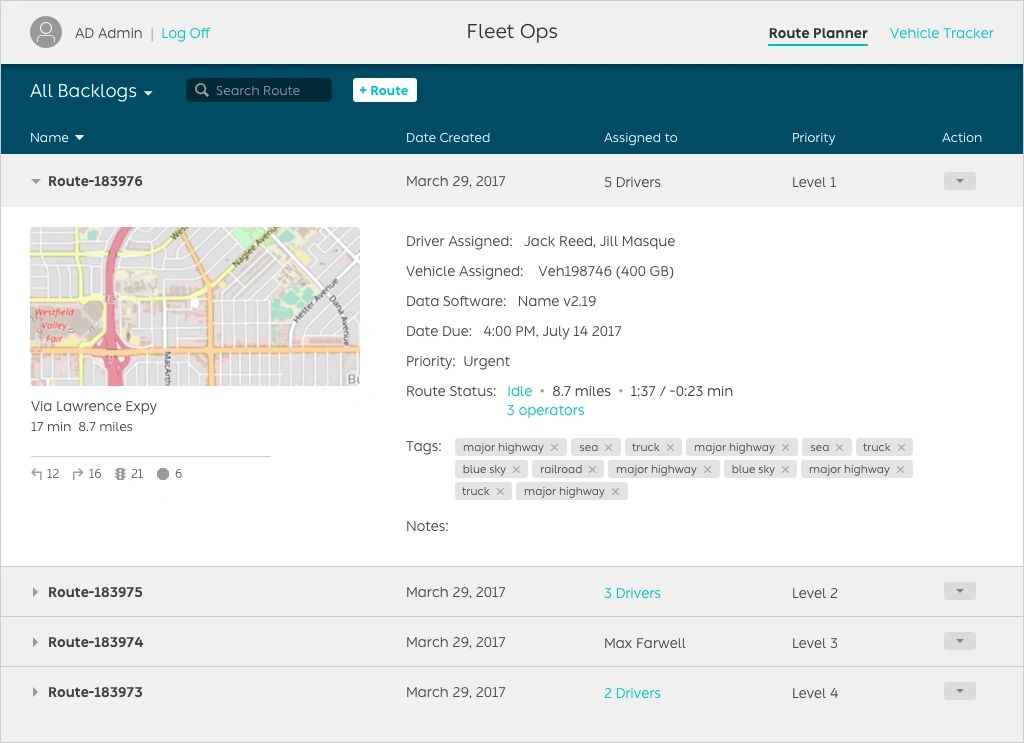This screenshot has width=1024, height=743.
Task: Expand the Route-183975 row
Action: [x=36, y=592]
